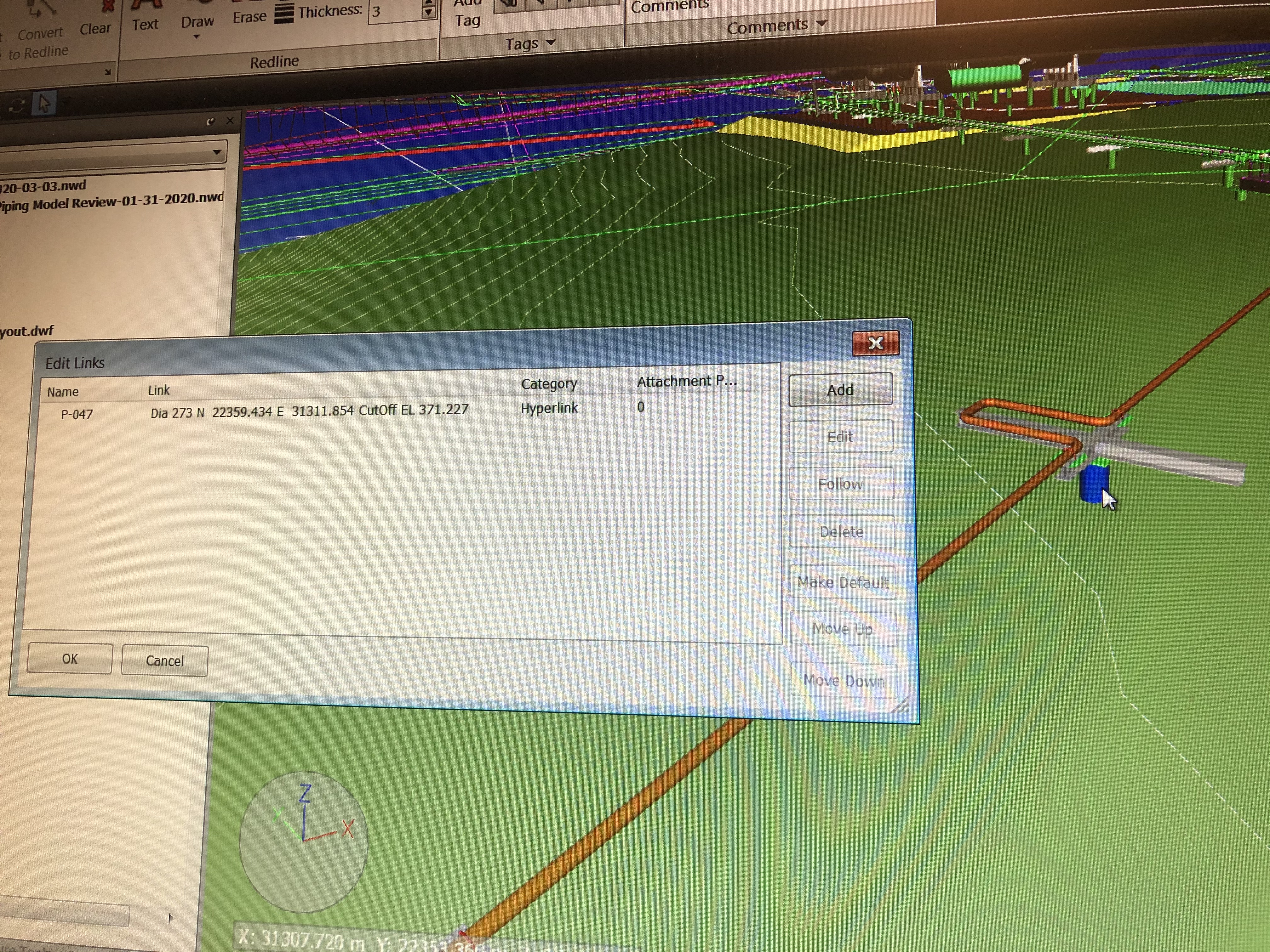Viewport: 1270px width, 952px height.
Task: Click the Hyperlink category cell
Action: [x=549, y=408]
